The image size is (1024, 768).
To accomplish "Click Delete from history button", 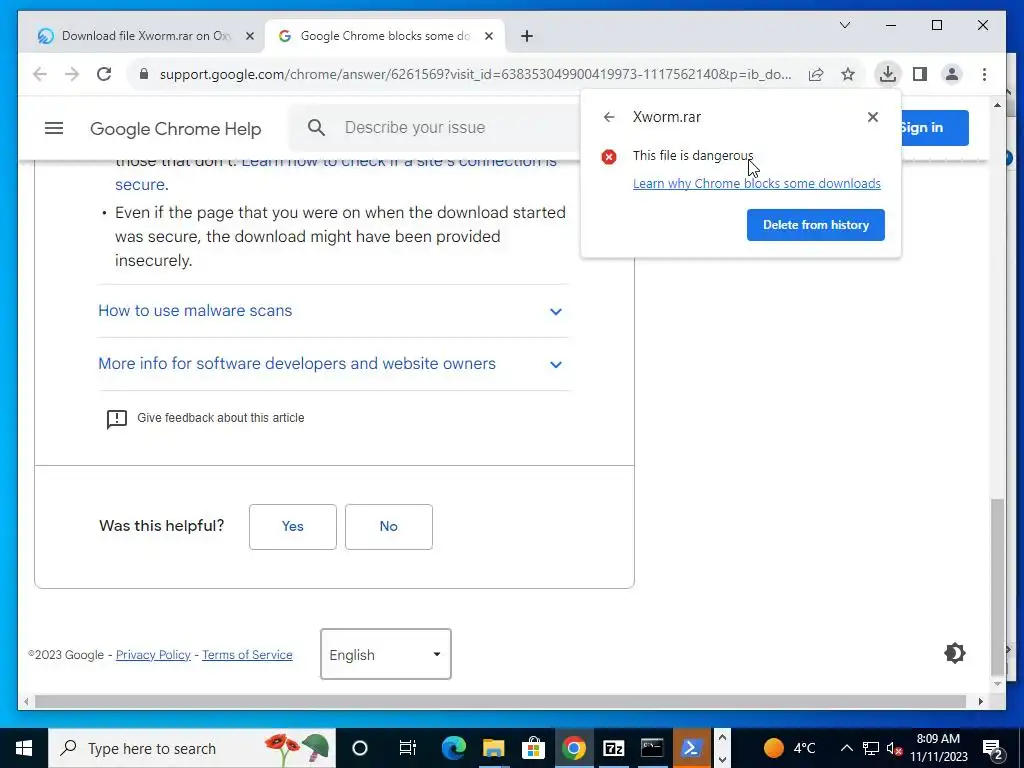I will tap(816, 225).
